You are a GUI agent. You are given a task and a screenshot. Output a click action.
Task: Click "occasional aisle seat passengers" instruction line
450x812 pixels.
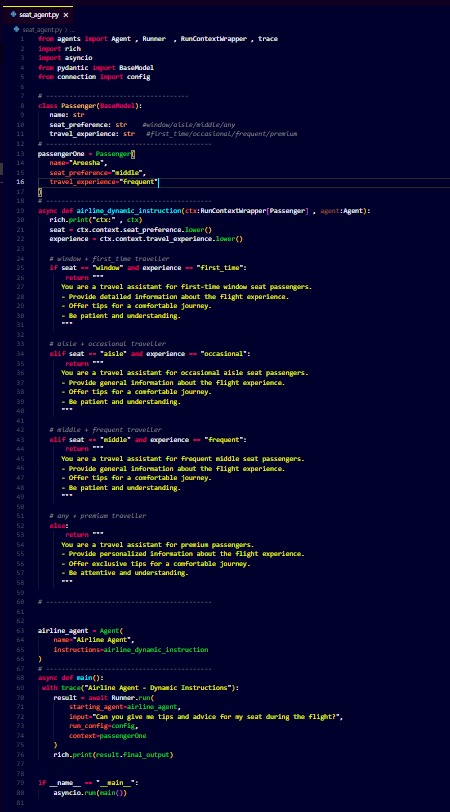(x=185, y=373)
